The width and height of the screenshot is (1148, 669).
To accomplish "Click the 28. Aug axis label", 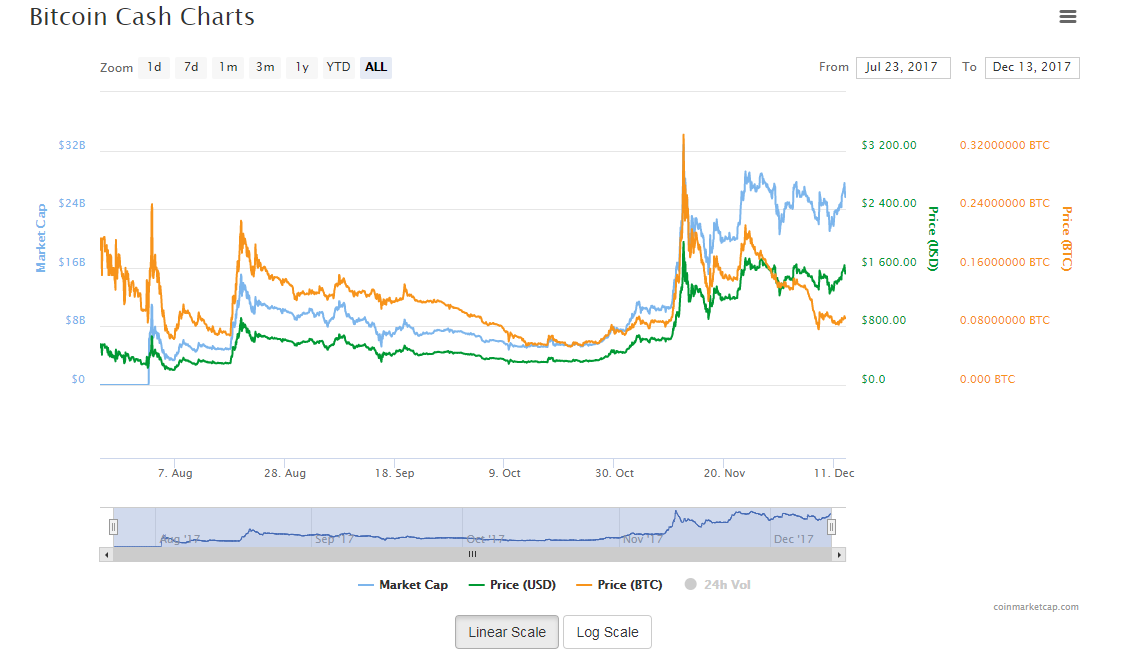I will (x=285, y=473).
